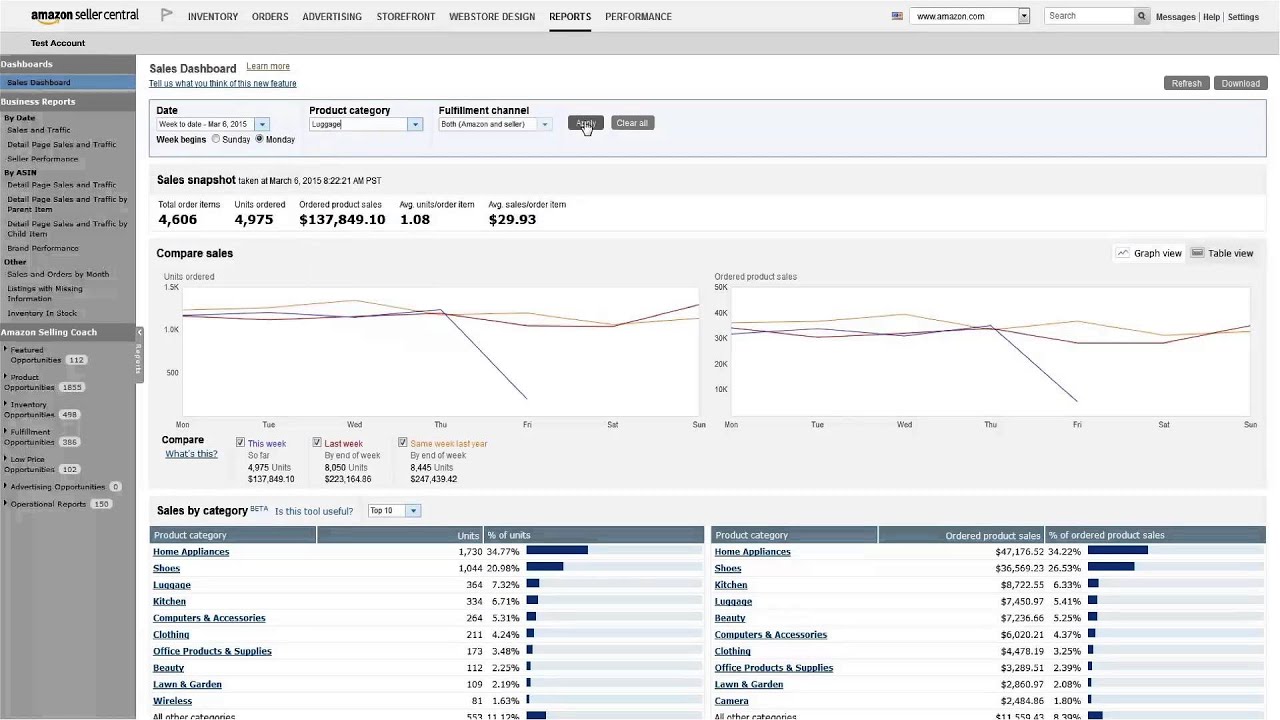Click the Is this tool useful? link
The image size is (1280, 720).
click(x=314, y=511)
